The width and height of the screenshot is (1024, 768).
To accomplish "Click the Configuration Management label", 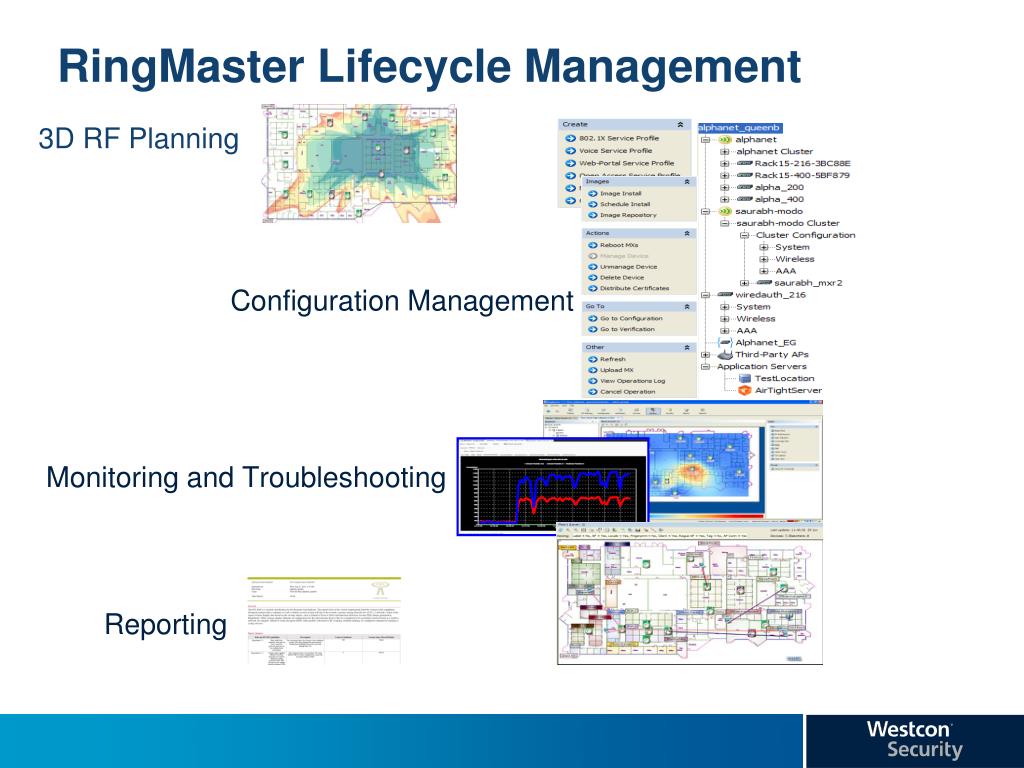I will pos(402,302).
